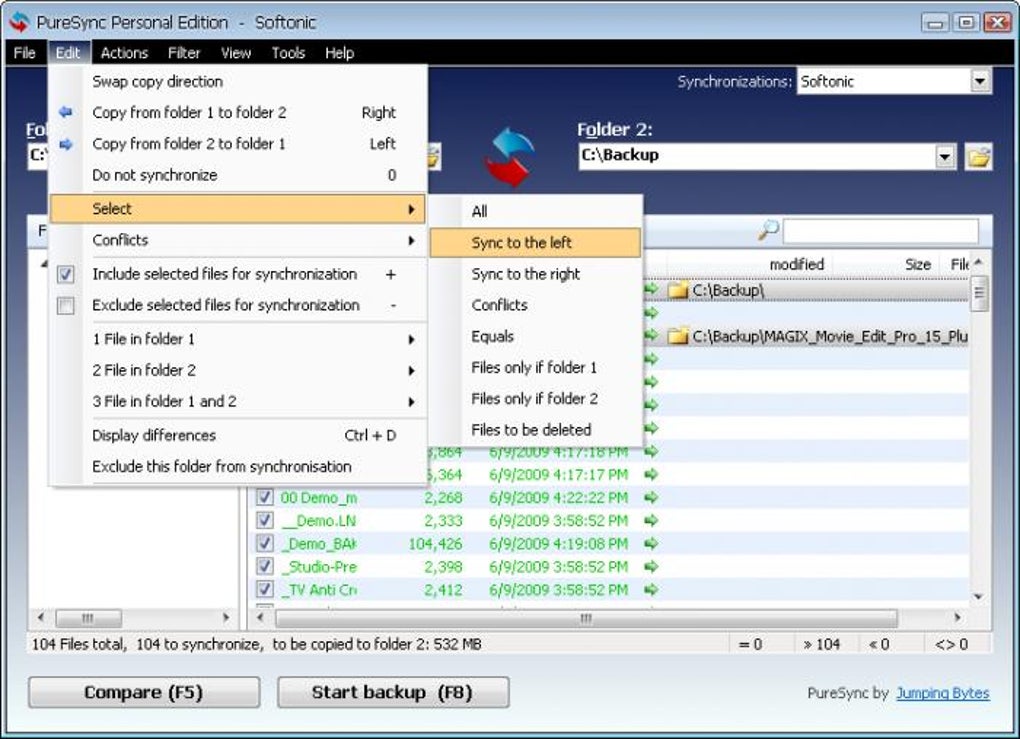The width and height of the screenshot is (1020, 739).
Task: Uncheck the _TV Anti Cr file checkbox
Action: pyautogui.click(x=264, y=590)
